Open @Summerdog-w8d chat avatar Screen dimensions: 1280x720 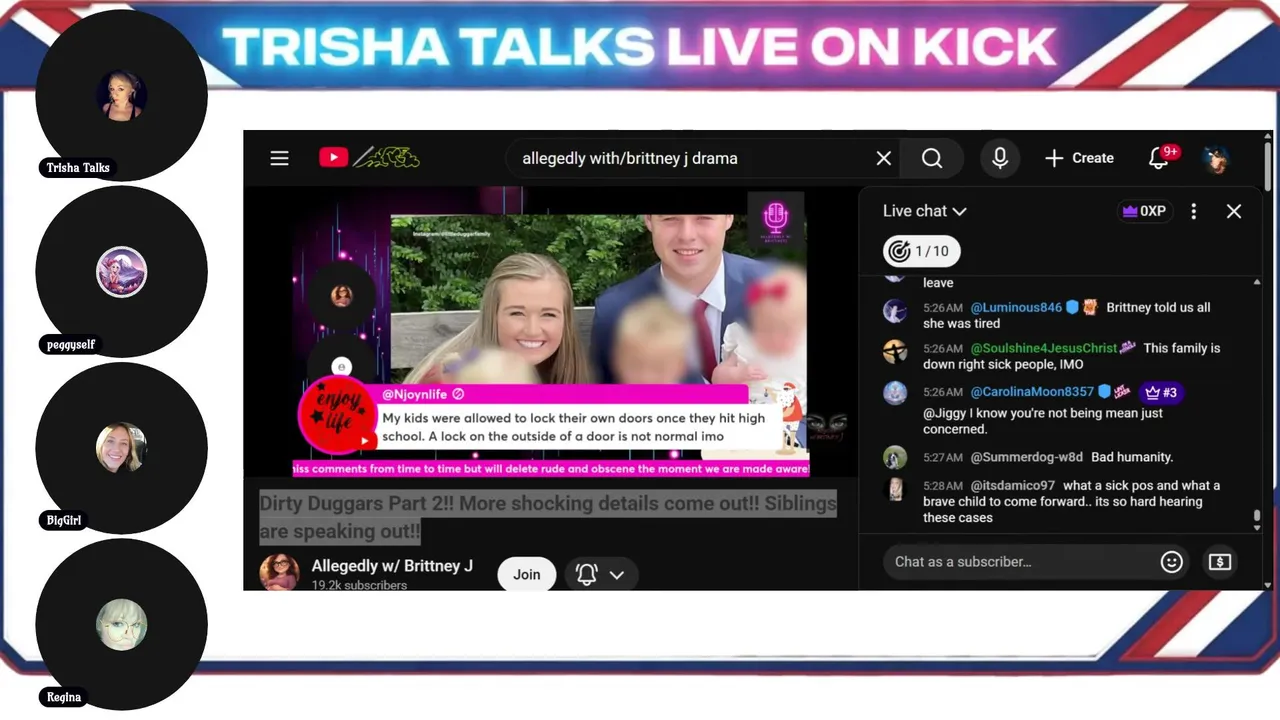(x=895, y=457)
